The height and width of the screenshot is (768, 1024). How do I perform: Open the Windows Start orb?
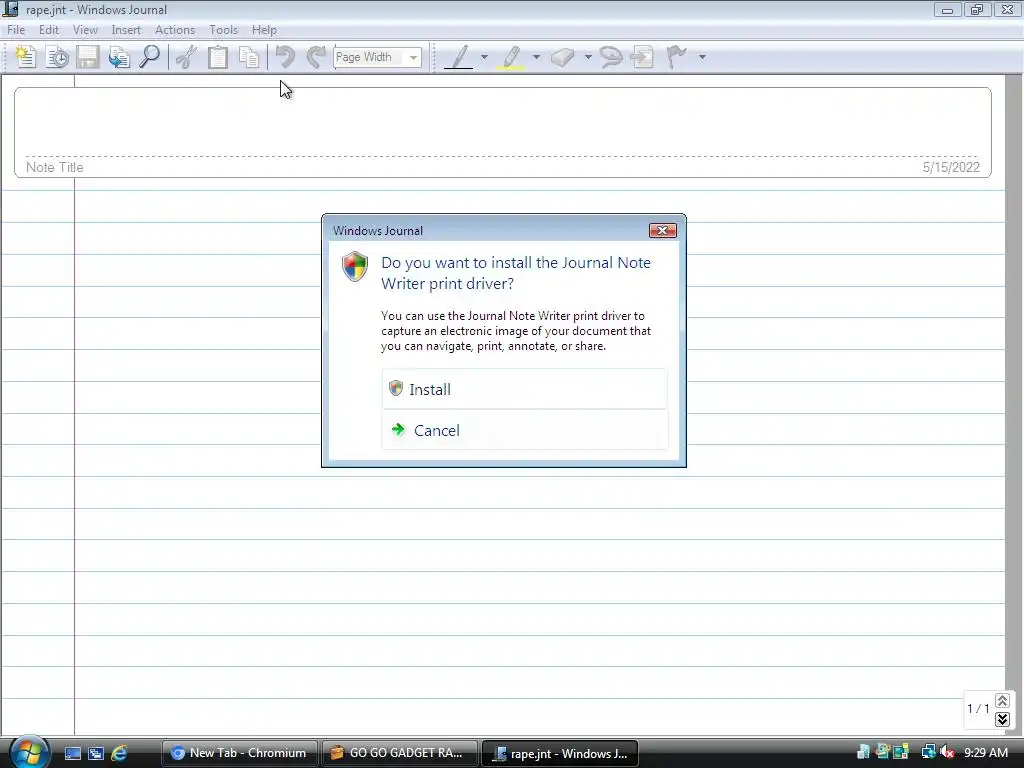click(x=29, y=752)
